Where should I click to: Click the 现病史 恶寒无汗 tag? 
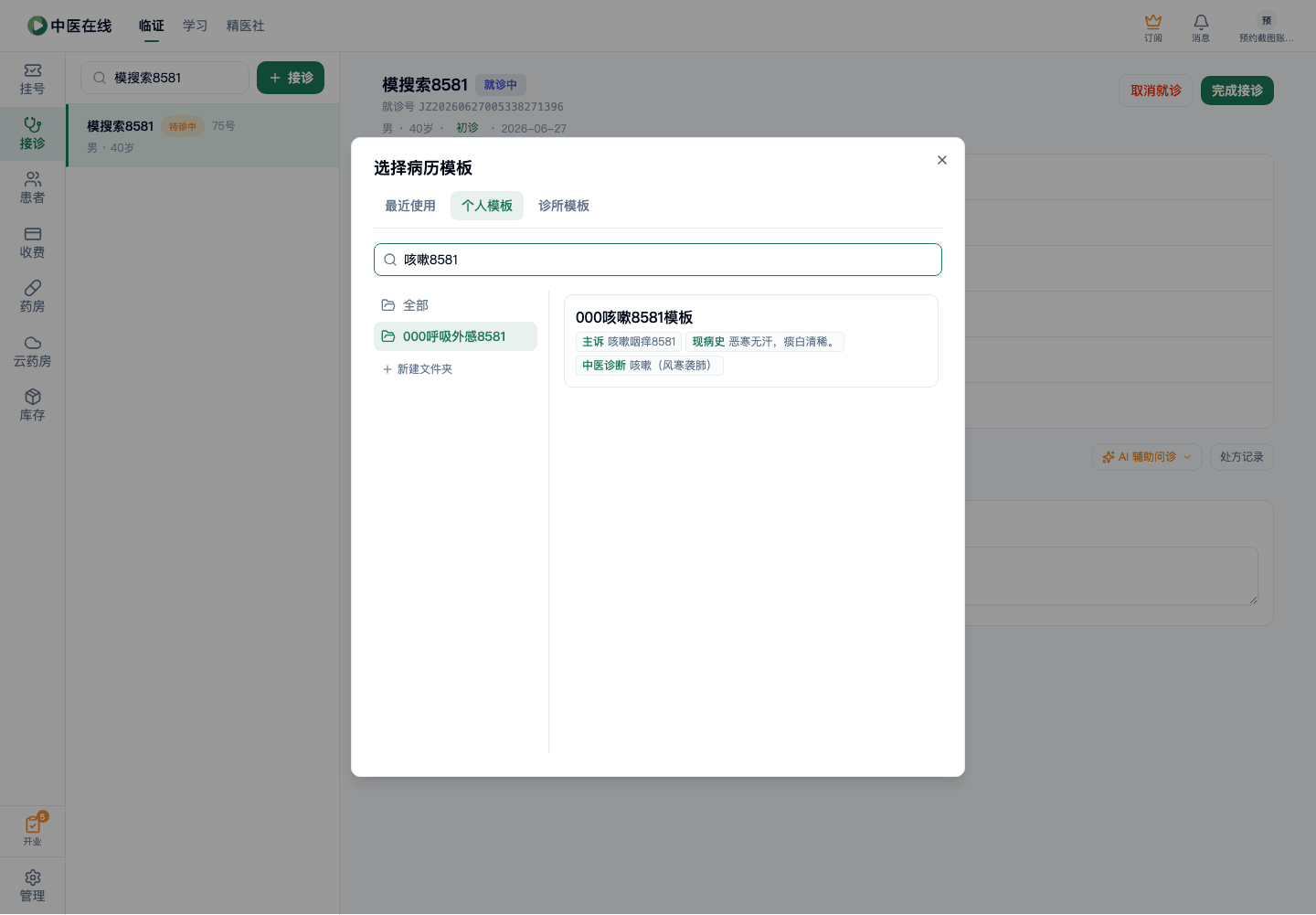tap(765, 342)
